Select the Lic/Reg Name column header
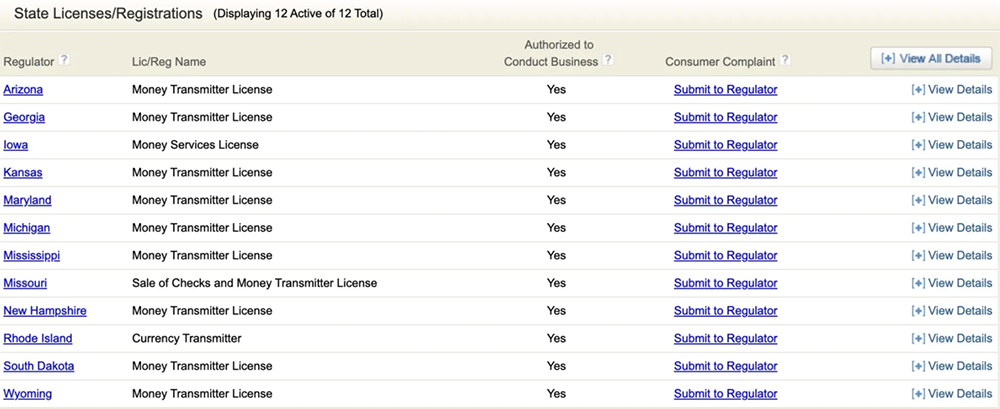The width and height of the screenshot is (1000, 409). (x=169, y=62)
